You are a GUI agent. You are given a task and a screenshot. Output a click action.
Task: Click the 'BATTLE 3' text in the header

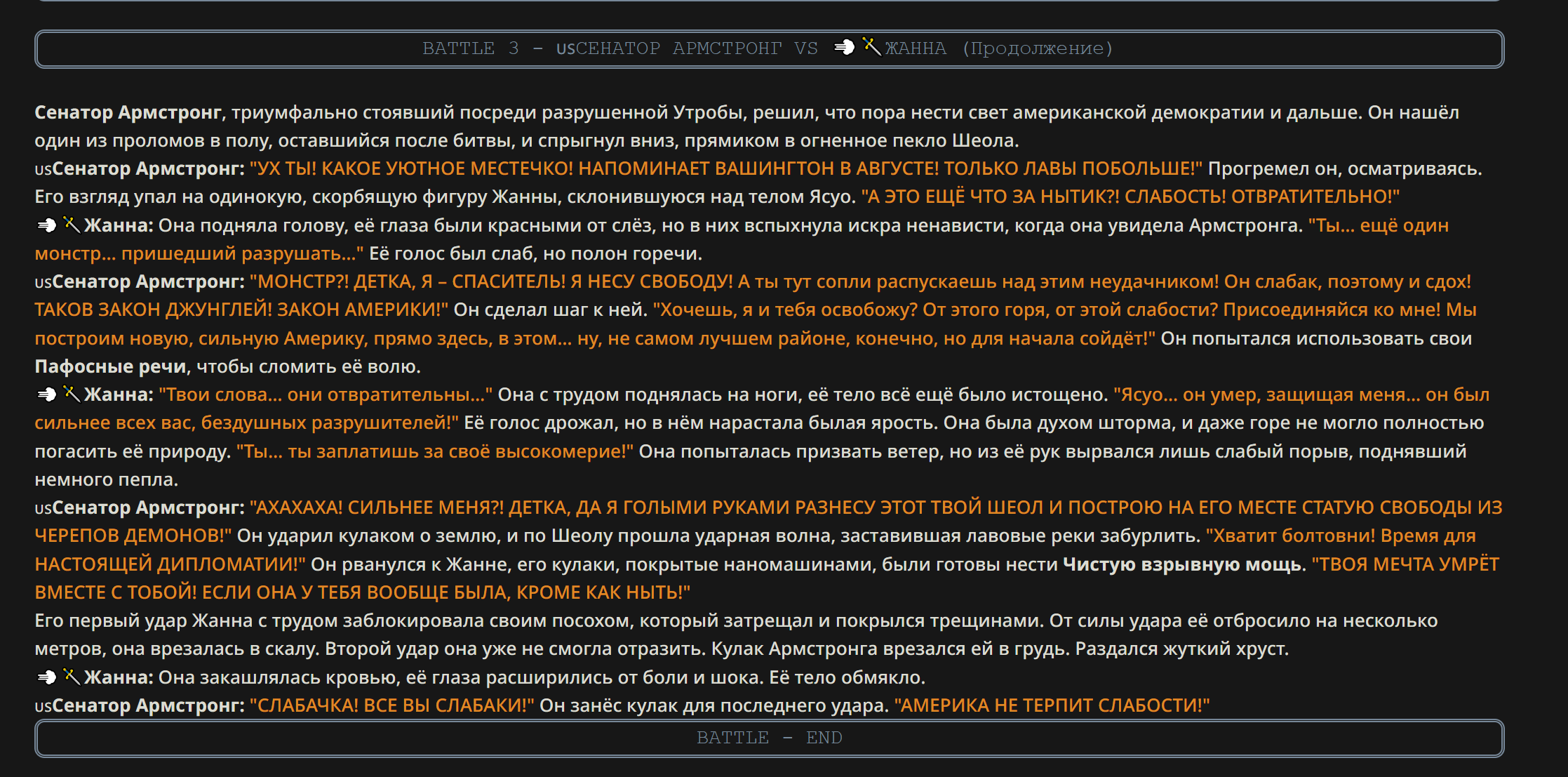coord(471,48)
